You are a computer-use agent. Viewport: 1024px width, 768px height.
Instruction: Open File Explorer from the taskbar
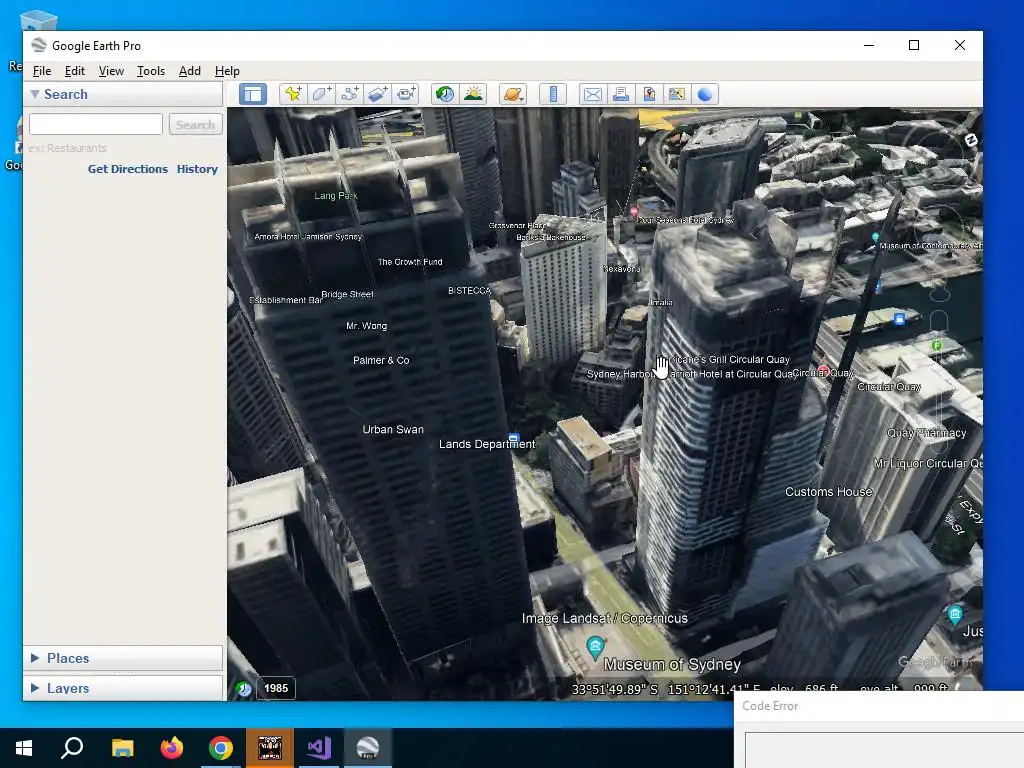pyautogui.click(x=122, y=748)
